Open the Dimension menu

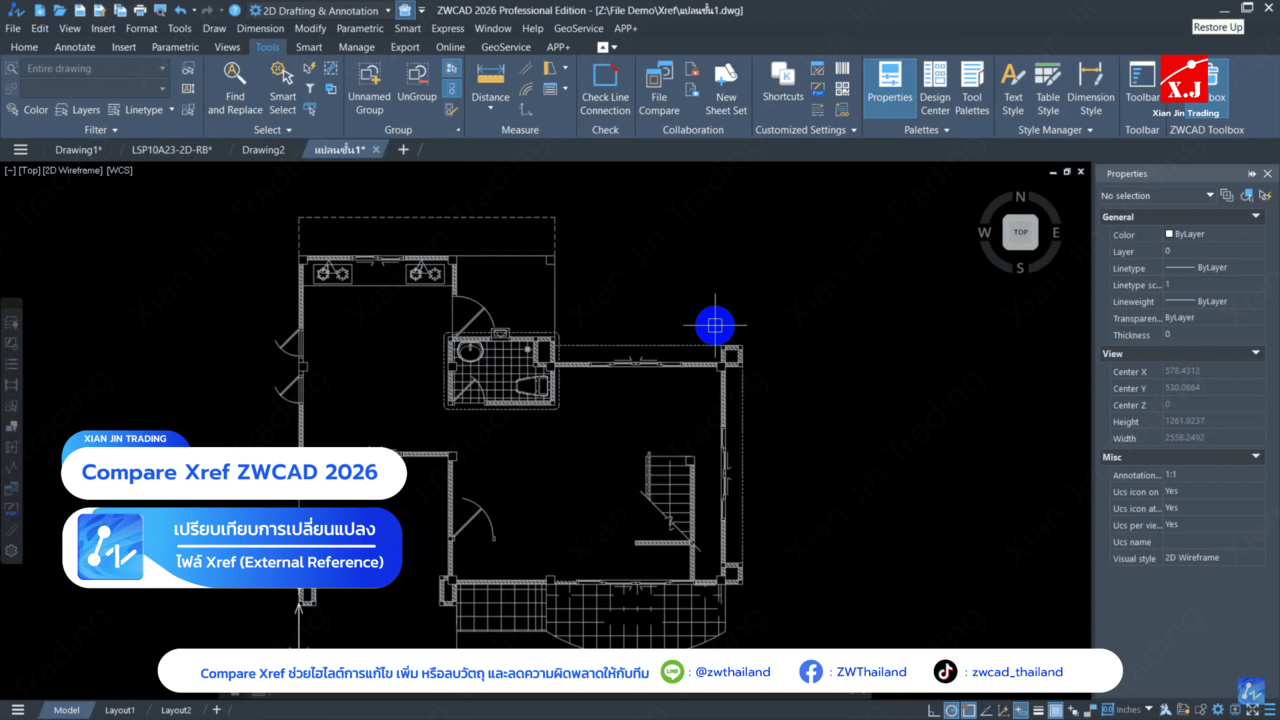pyautogui.click(x=260, y=29)
